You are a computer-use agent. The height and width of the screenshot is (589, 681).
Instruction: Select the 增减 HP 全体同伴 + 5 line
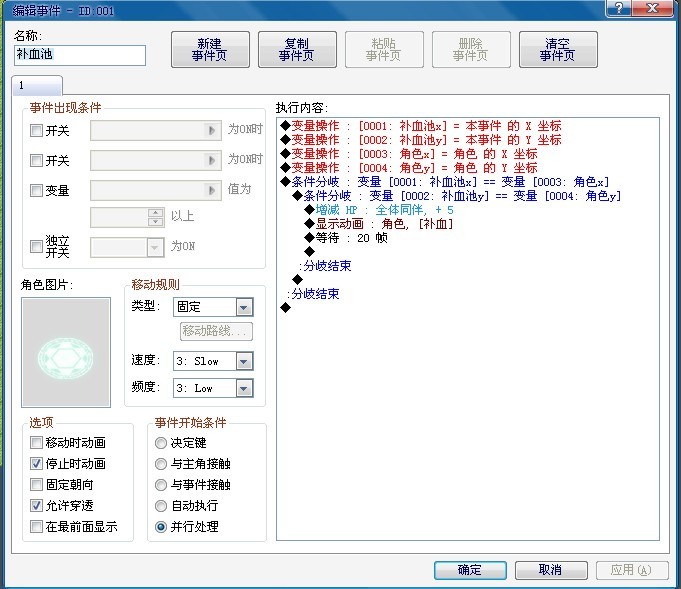coord(379,210)
